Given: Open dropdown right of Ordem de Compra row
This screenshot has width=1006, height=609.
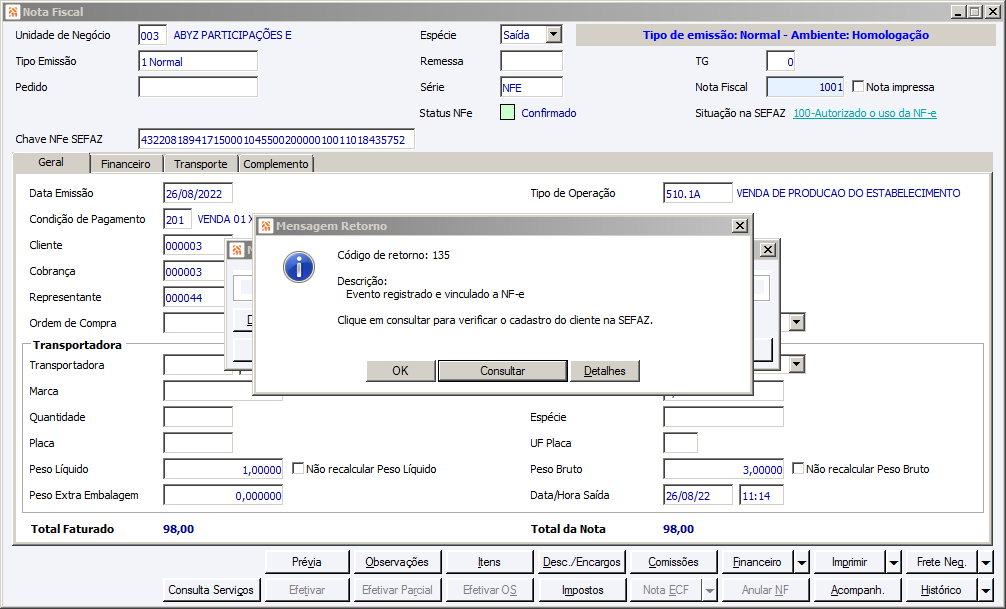Looking at the screenshot, I should tap(797, 322).
